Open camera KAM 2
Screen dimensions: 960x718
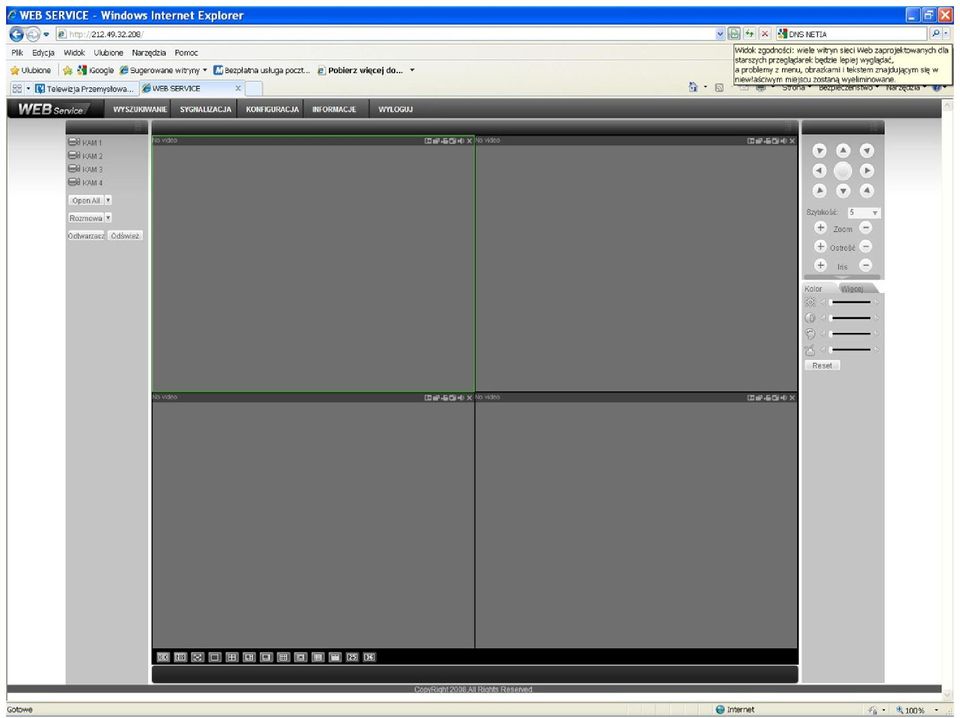pos(85,156)
